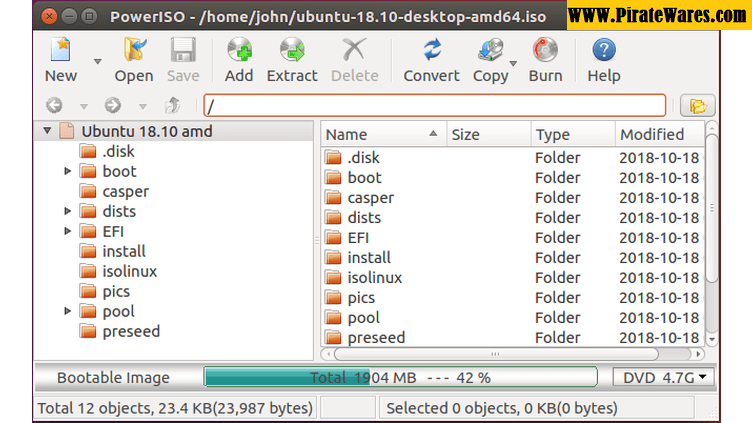Expand the boot folder in tree
This screenshot has height=423, width=752.
pyautogui.click(x=68, y=171)
